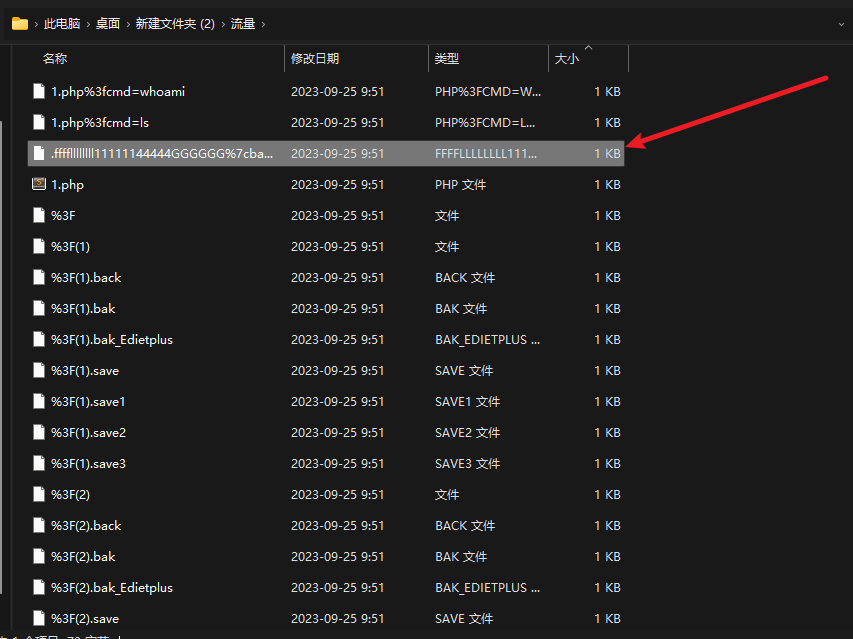
Task: Click the sort arrow above the 大小 column
Action: (x=589, y=49)
